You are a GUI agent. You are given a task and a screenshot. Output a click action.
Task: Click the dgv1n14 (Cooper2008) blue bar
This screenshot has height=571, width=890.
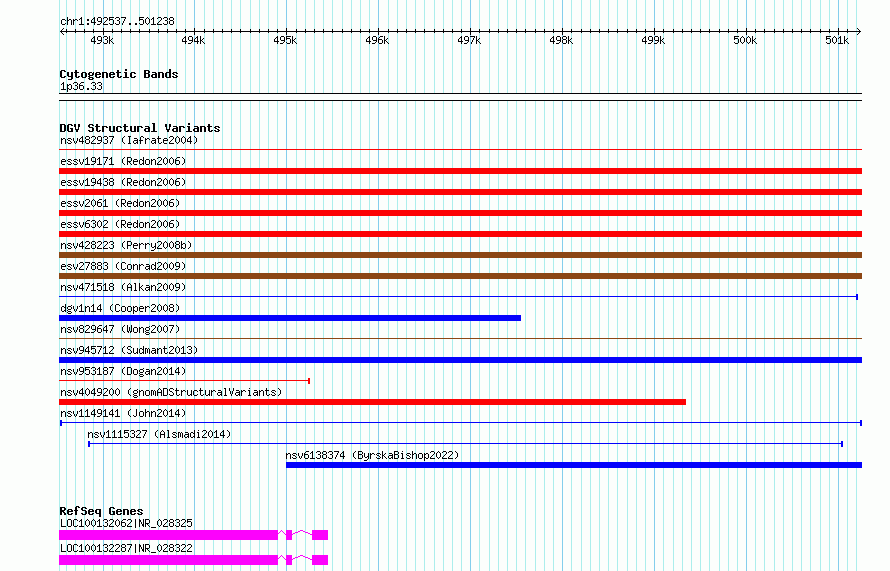[x=290, y=318]
